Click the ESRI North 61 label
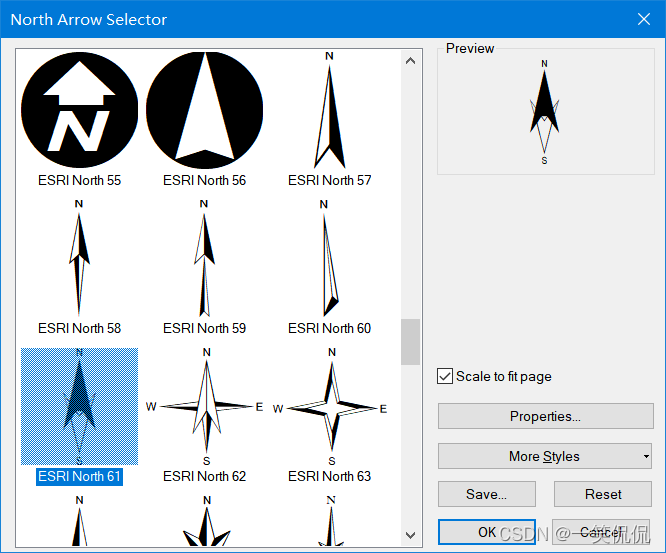 click(79, 476)
